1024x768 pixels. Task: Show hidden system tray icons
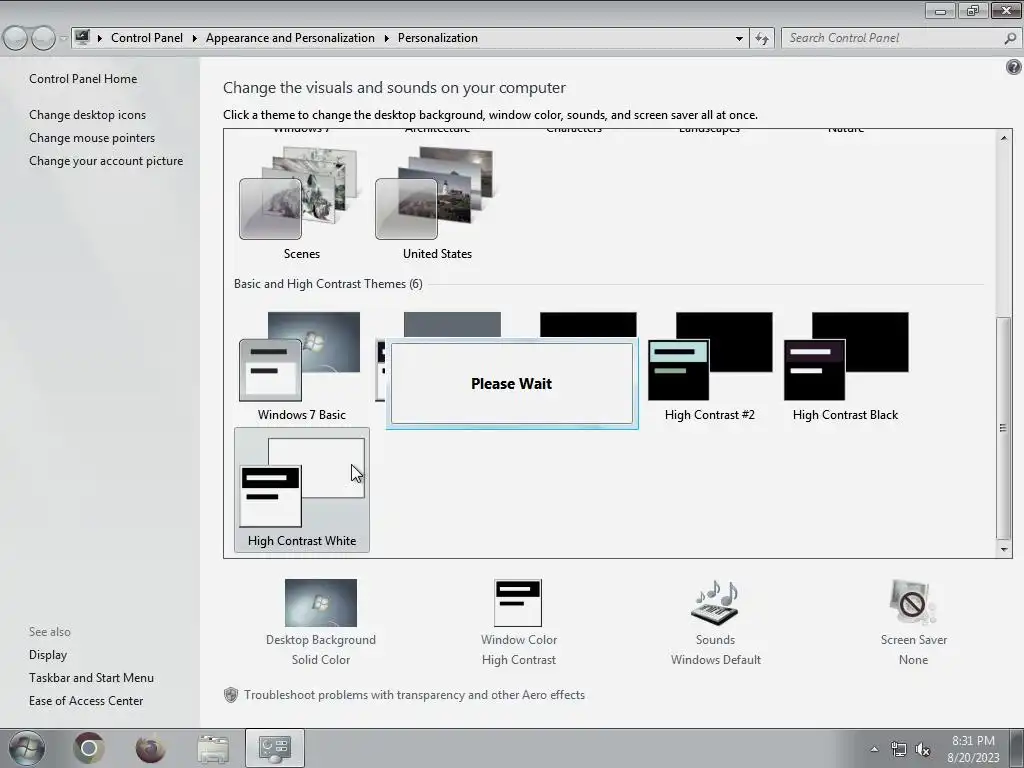[874, 749]
